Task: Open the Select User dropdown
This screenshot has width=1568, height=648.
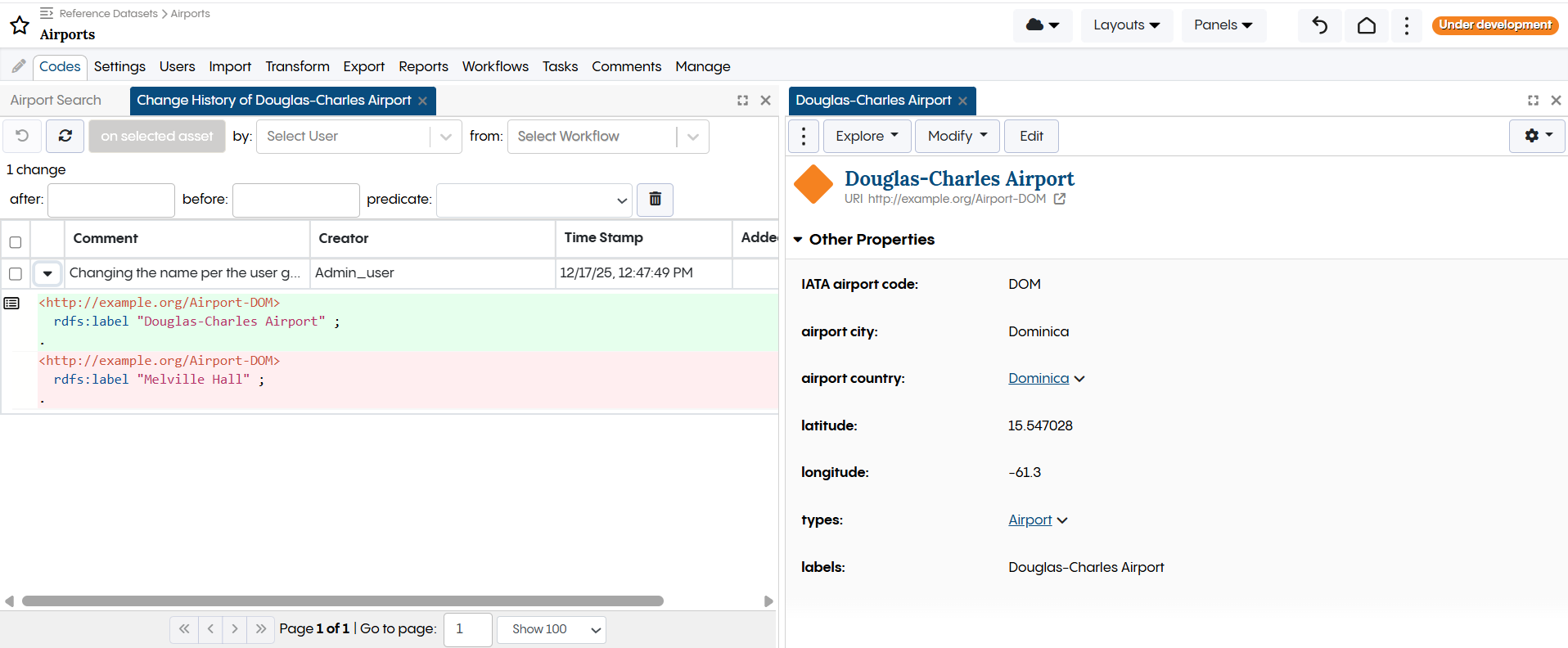Action: pyautogui.click(x=358, y=137)
